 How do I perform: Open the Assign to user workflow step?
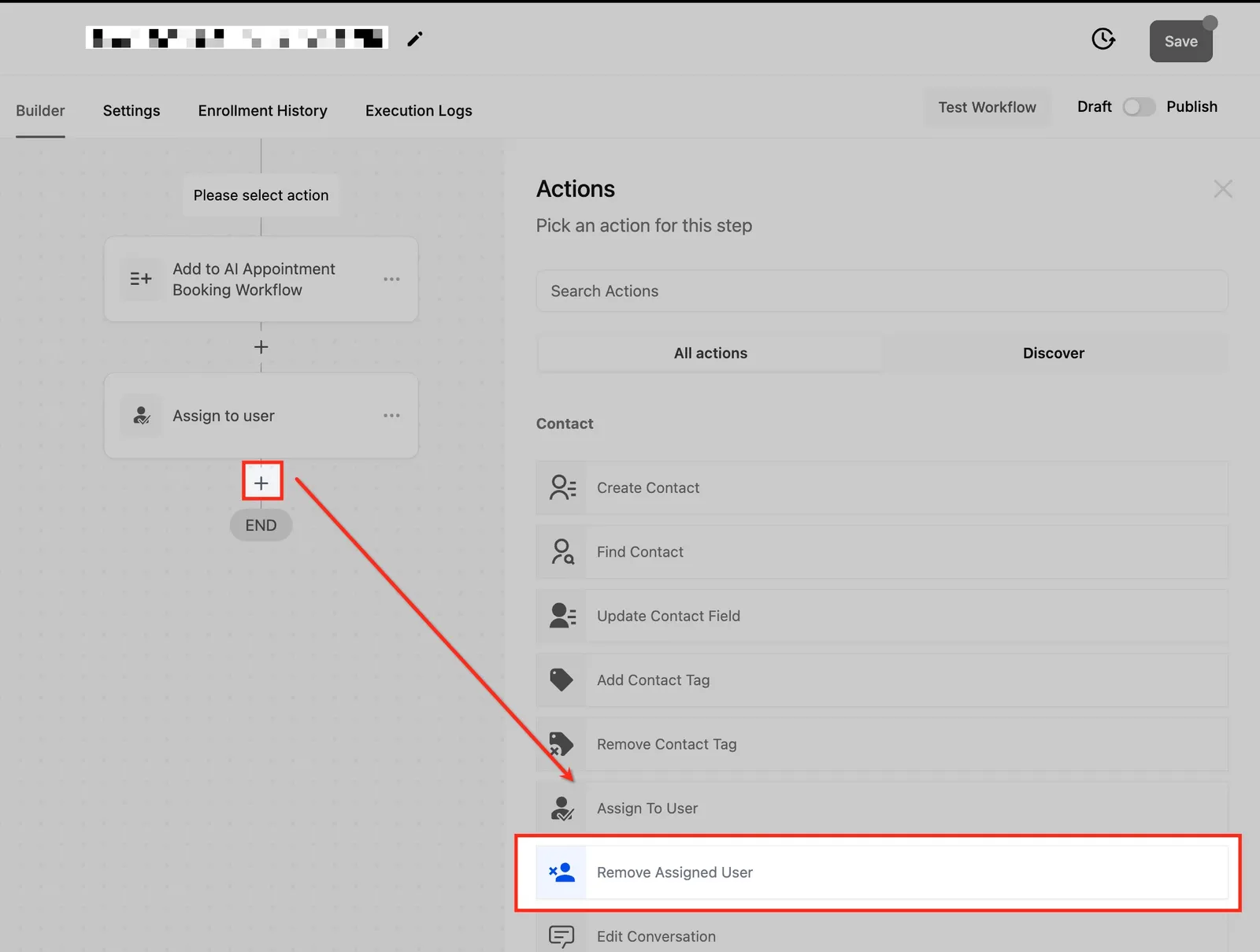pyautogui.click(x=261, y=416)
